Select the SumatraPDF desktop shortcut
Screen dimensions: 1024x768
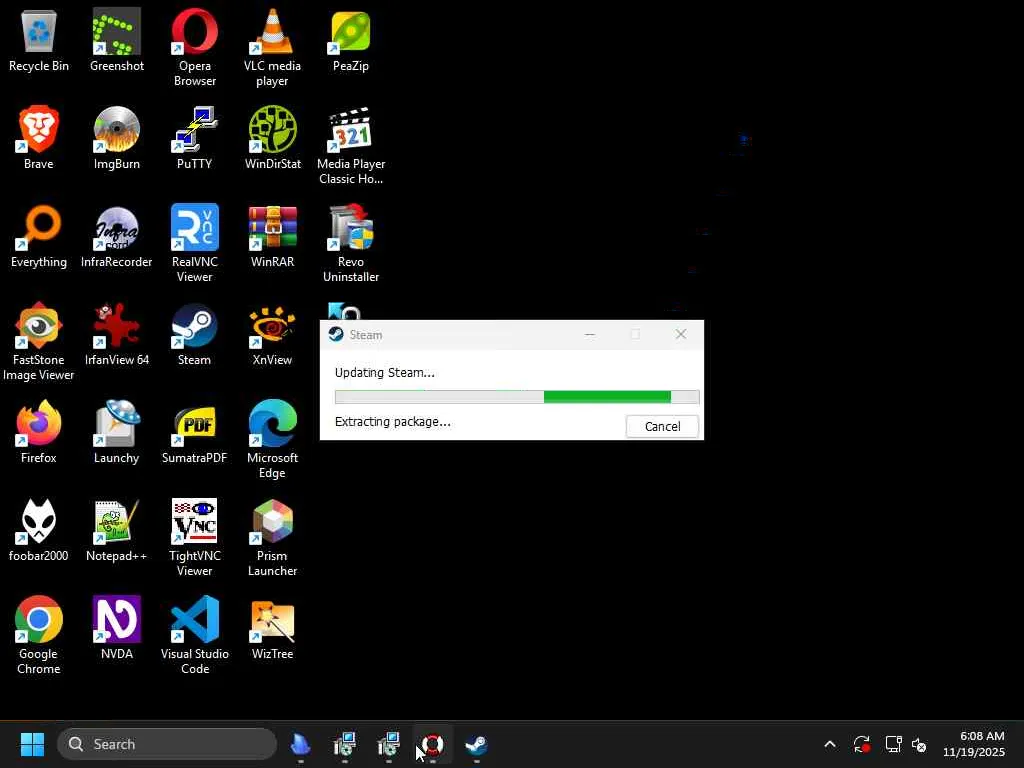pos(195,432)
